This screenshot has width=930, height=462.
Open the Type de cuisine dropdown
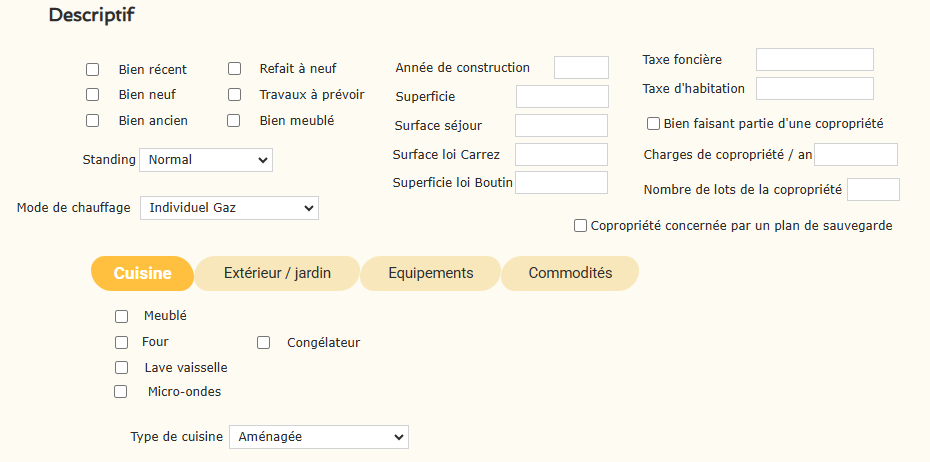(318, 437)
